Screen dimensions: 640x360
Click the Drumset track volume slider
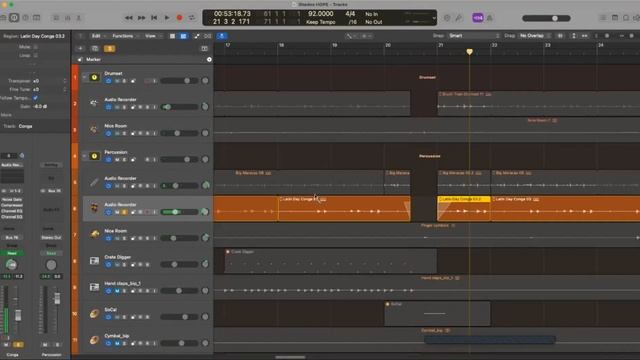[x=179, y=81]
